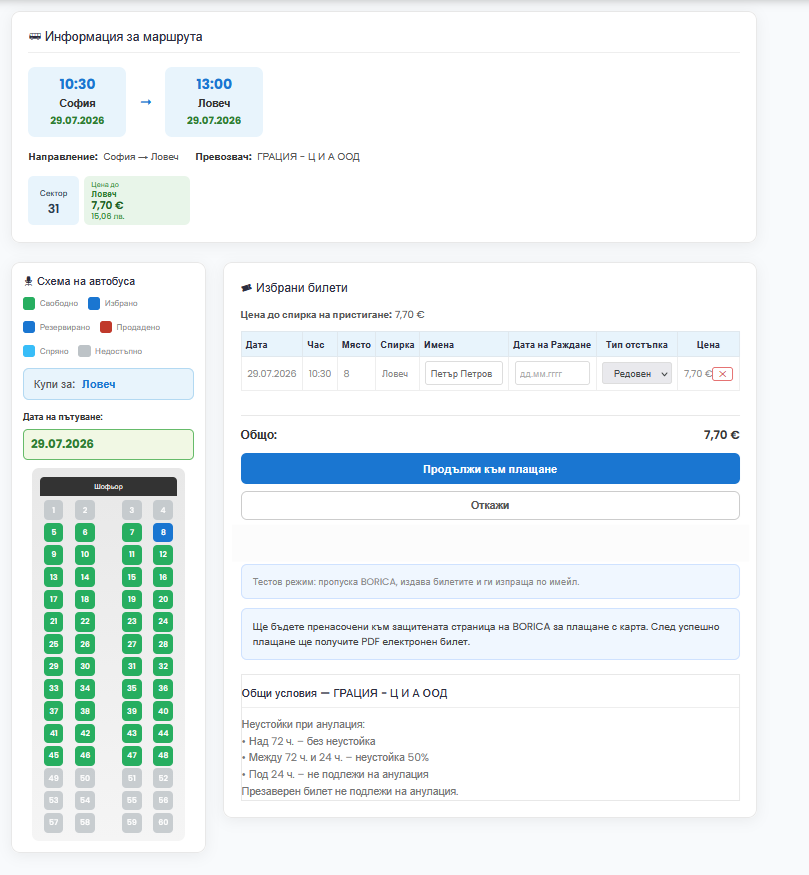Click the seat icon beside 'Схема на автобуса'
809x875 pixels.
click(28, 281)
